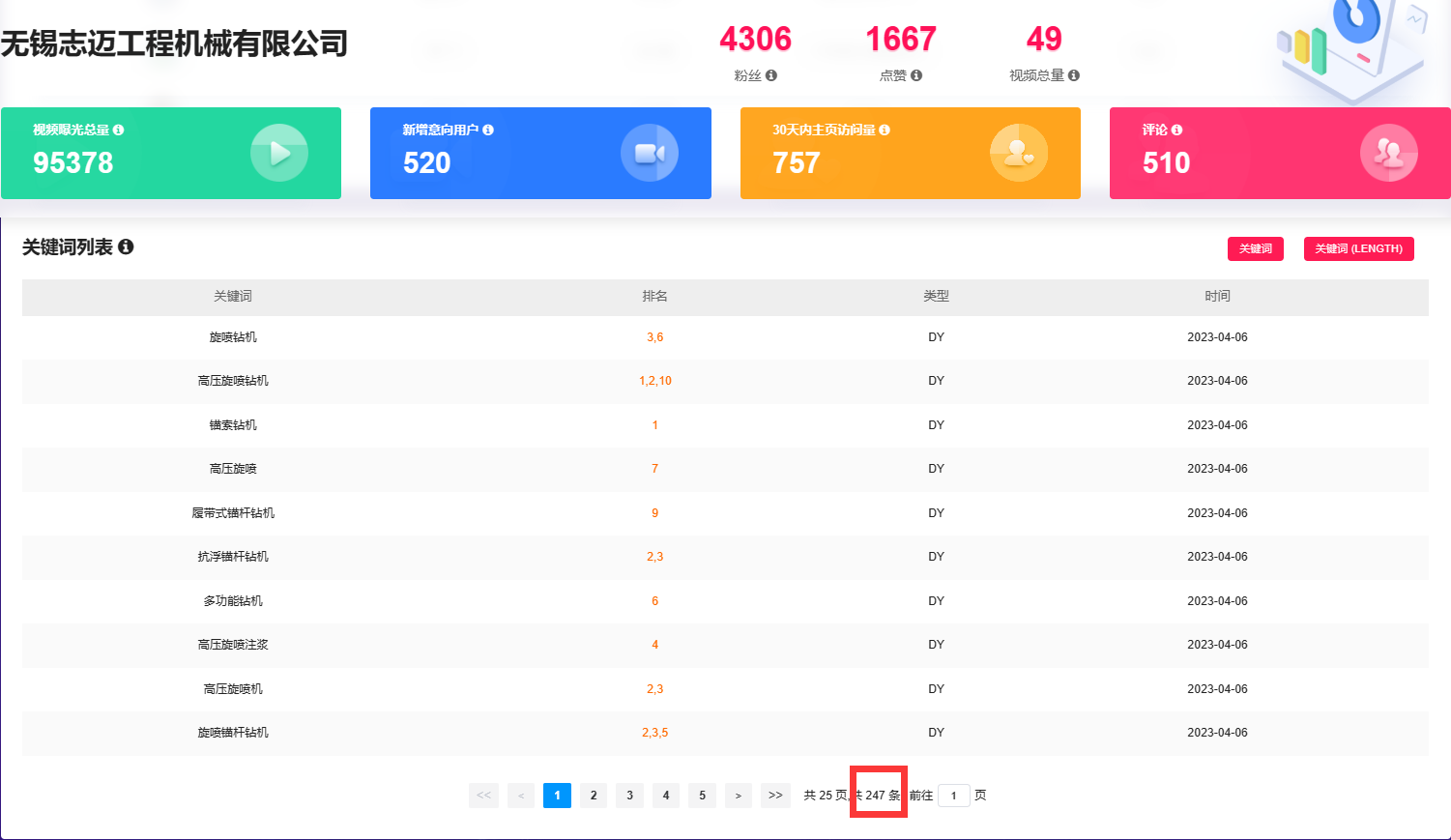This screenshot has width=1451, height=840.
Task: Click keyword 高压旋喷机
Action: click(233, 689)
